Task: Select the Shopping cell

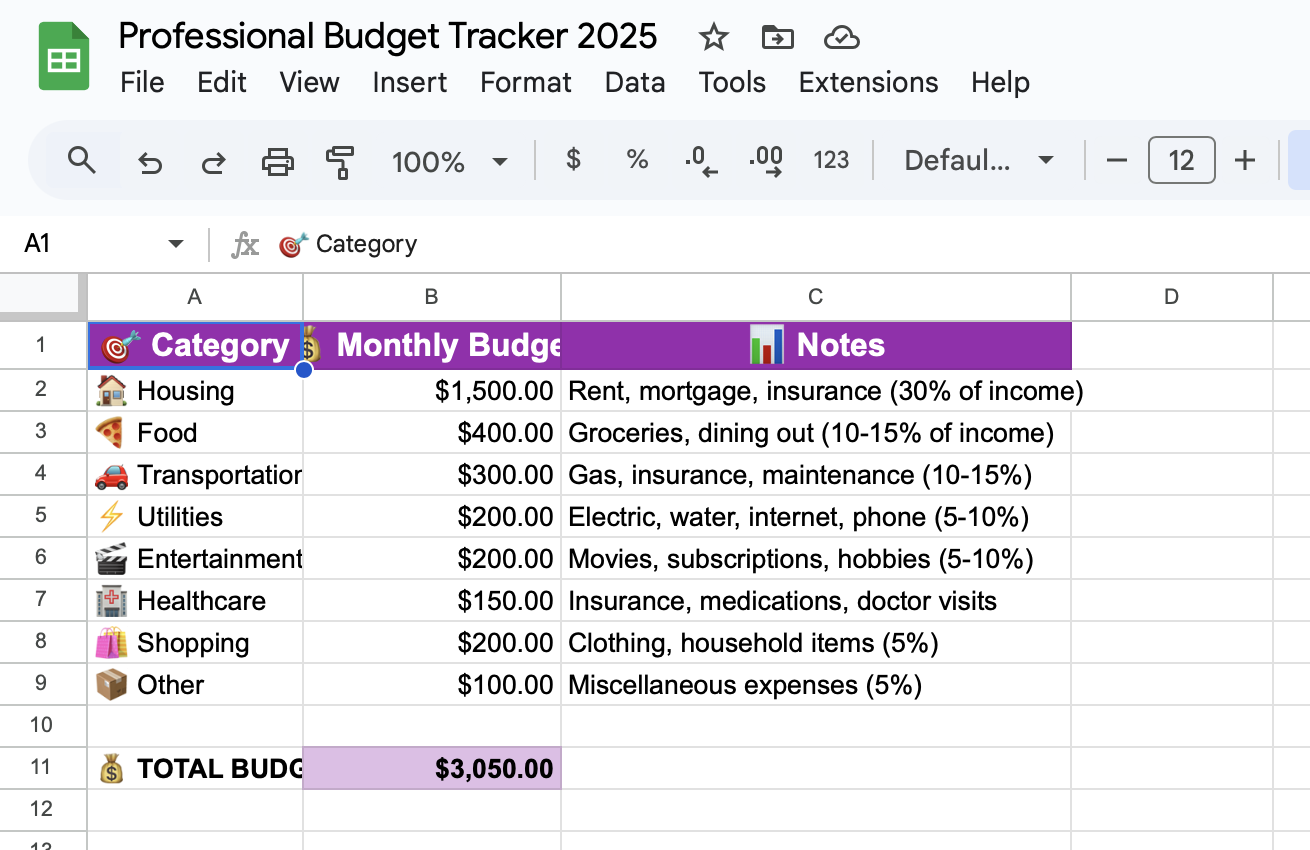Action: 195,642
